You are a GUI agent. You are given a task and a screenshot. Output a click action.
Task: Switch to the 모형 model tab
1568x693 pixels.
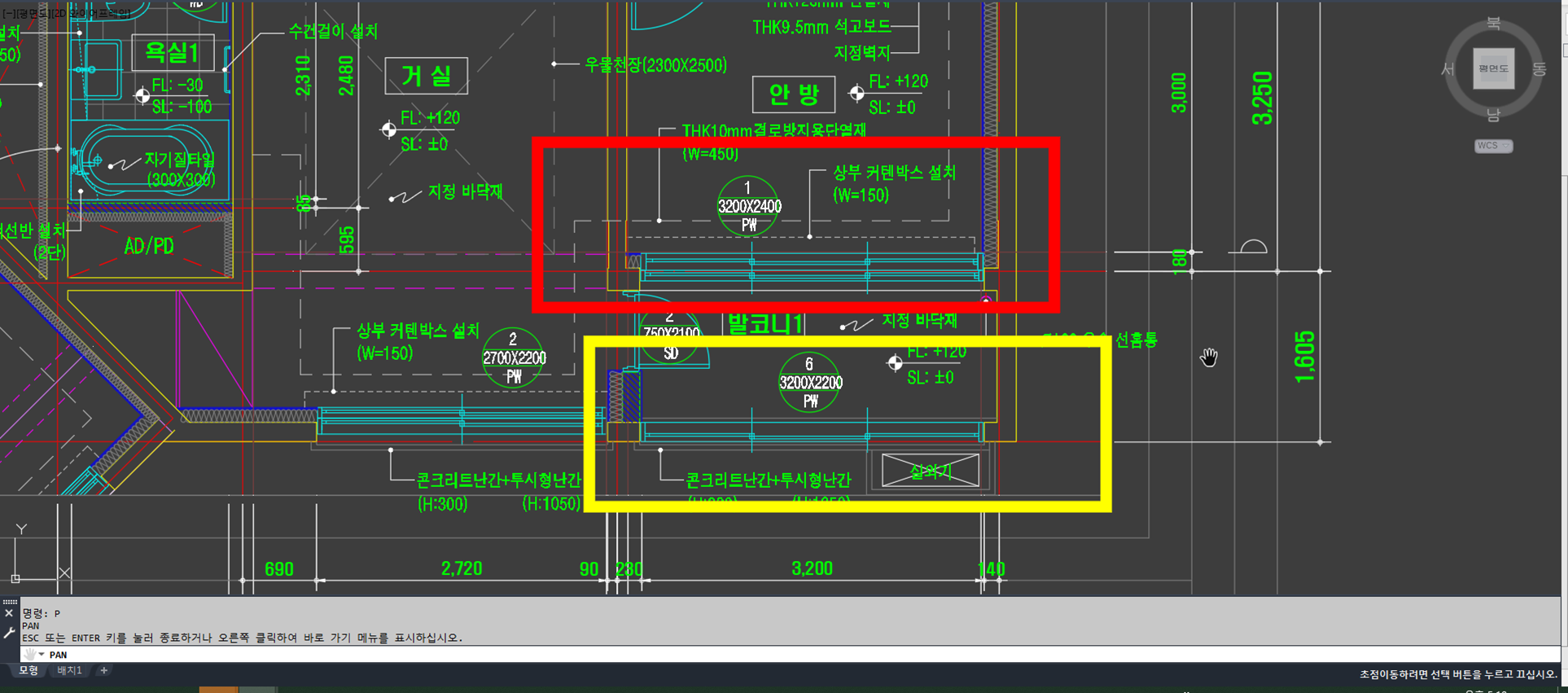tap(28, 671)
